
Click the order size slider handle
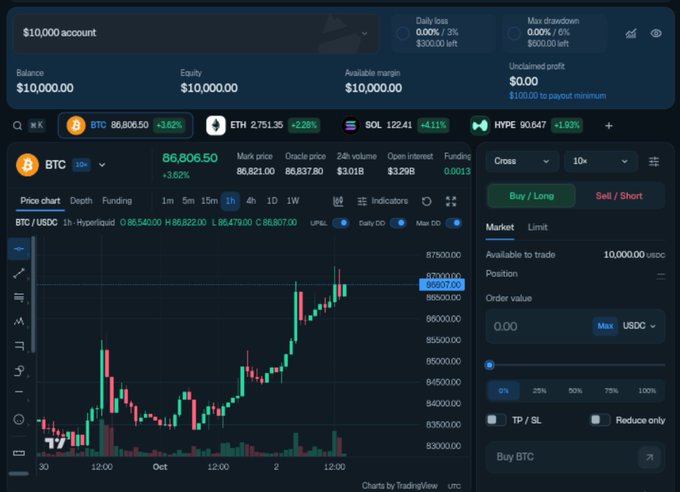click(x=489, y=365)
